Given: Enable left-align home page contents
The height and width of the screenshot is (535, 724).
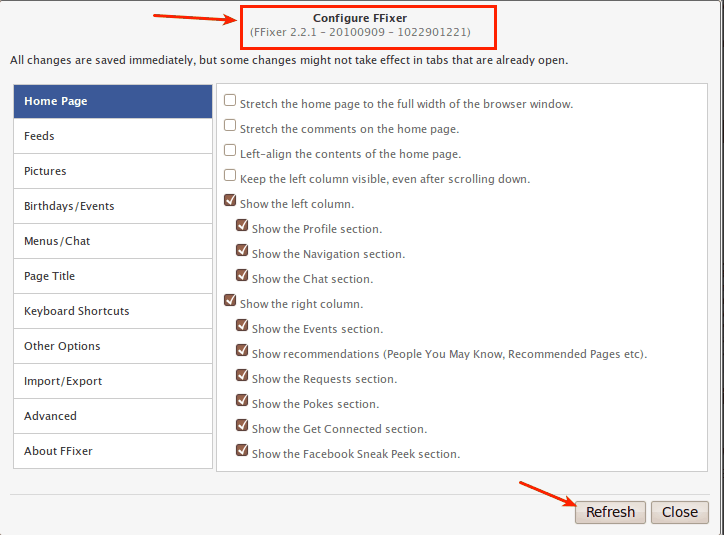Looking at the screenshot, I should coord(230,150).
